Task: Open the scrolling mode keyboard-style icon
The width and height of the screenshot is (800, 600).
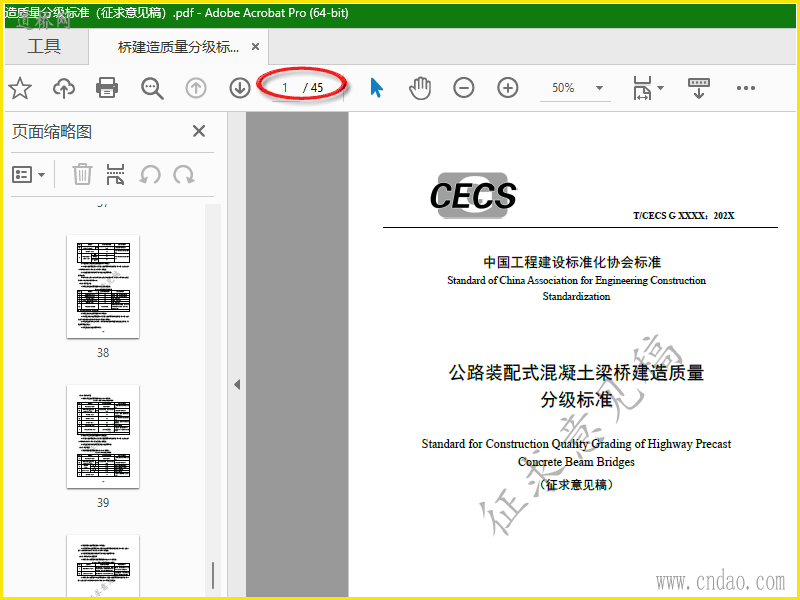Action: coord(699,88)
